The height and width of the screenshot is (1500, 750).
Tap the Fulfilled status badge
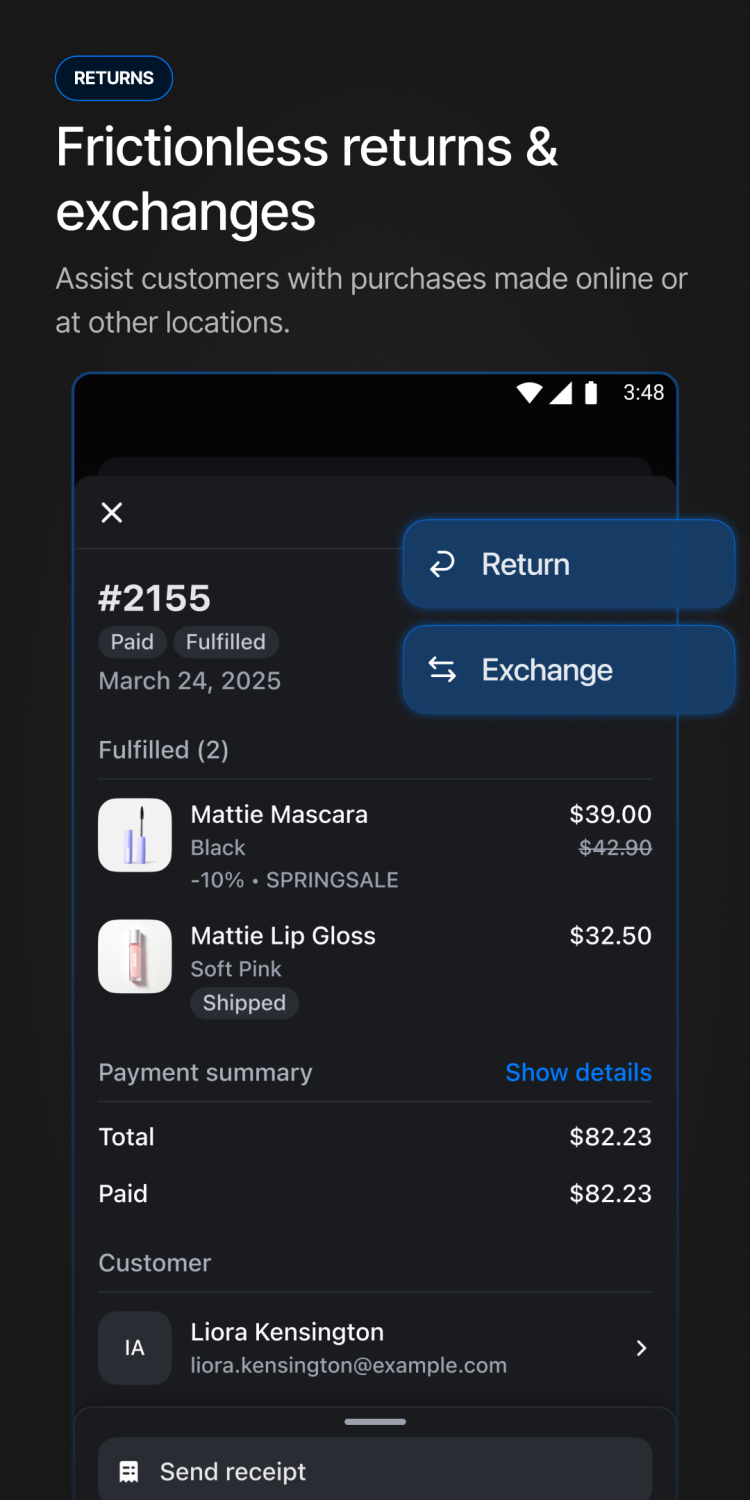[x=226, y=642]
